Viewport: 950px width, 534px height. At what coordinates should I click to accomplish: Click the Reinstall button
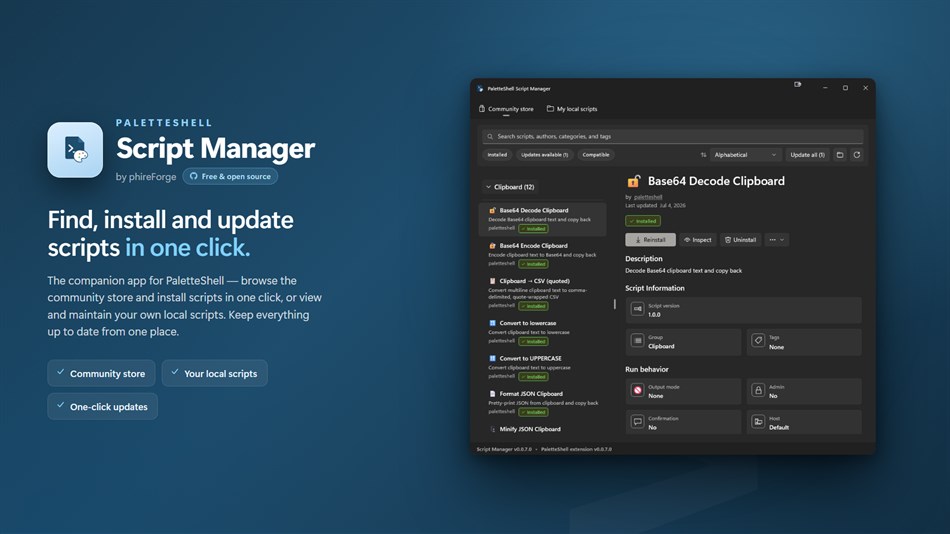coord(650,239)
